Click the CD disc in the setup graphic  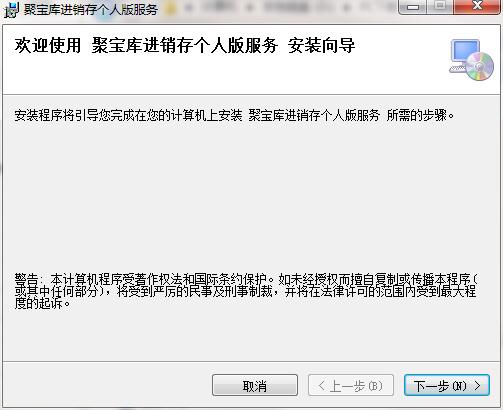pos(480,66)
